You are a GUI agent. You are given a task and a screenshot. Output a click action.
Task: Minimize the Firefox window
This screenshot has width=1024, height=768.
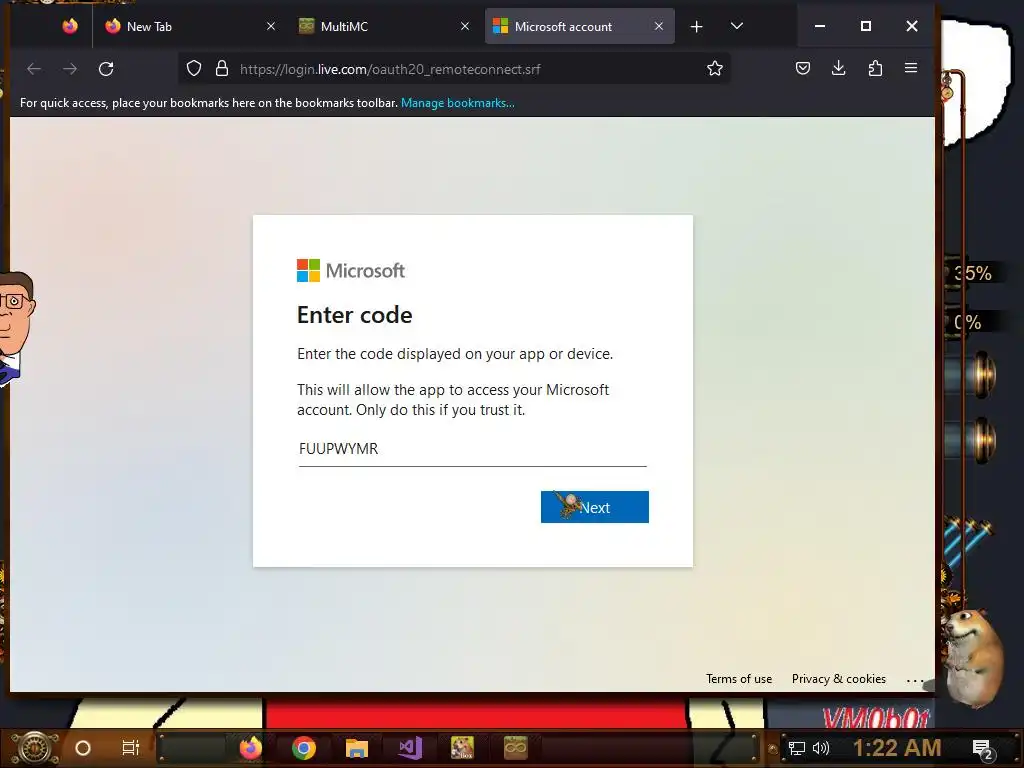(820, 26)
